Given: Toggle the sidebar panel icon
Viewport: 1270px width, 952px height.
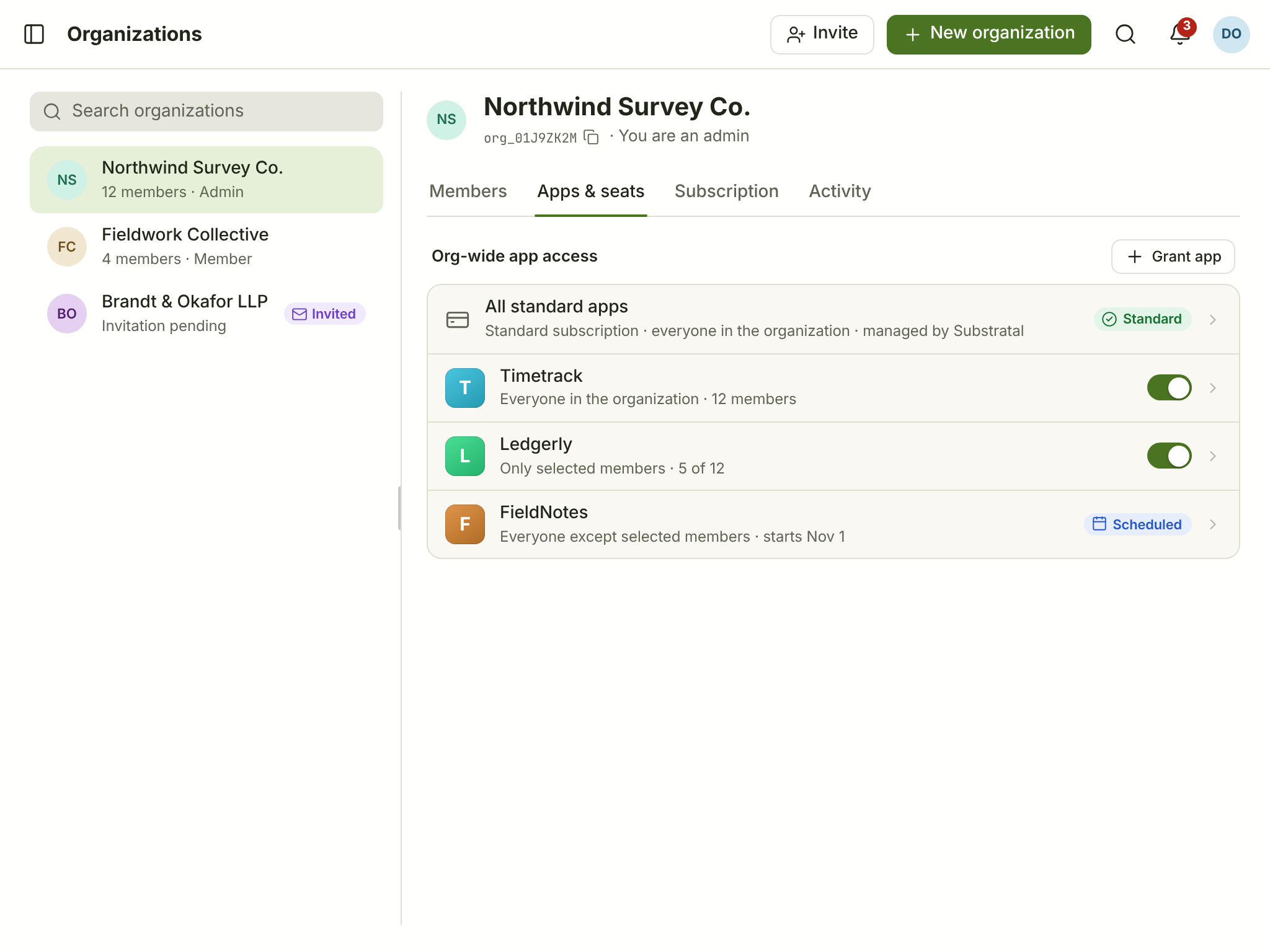Looking at the screenshot, I should pyautogui.click(x=34, y=34).
